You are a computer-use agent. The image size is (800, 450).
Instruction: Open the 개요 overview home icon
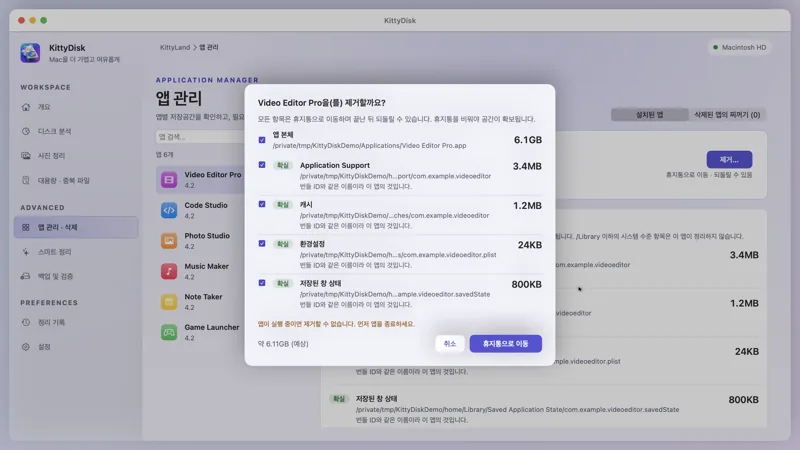tap(26, 107)
